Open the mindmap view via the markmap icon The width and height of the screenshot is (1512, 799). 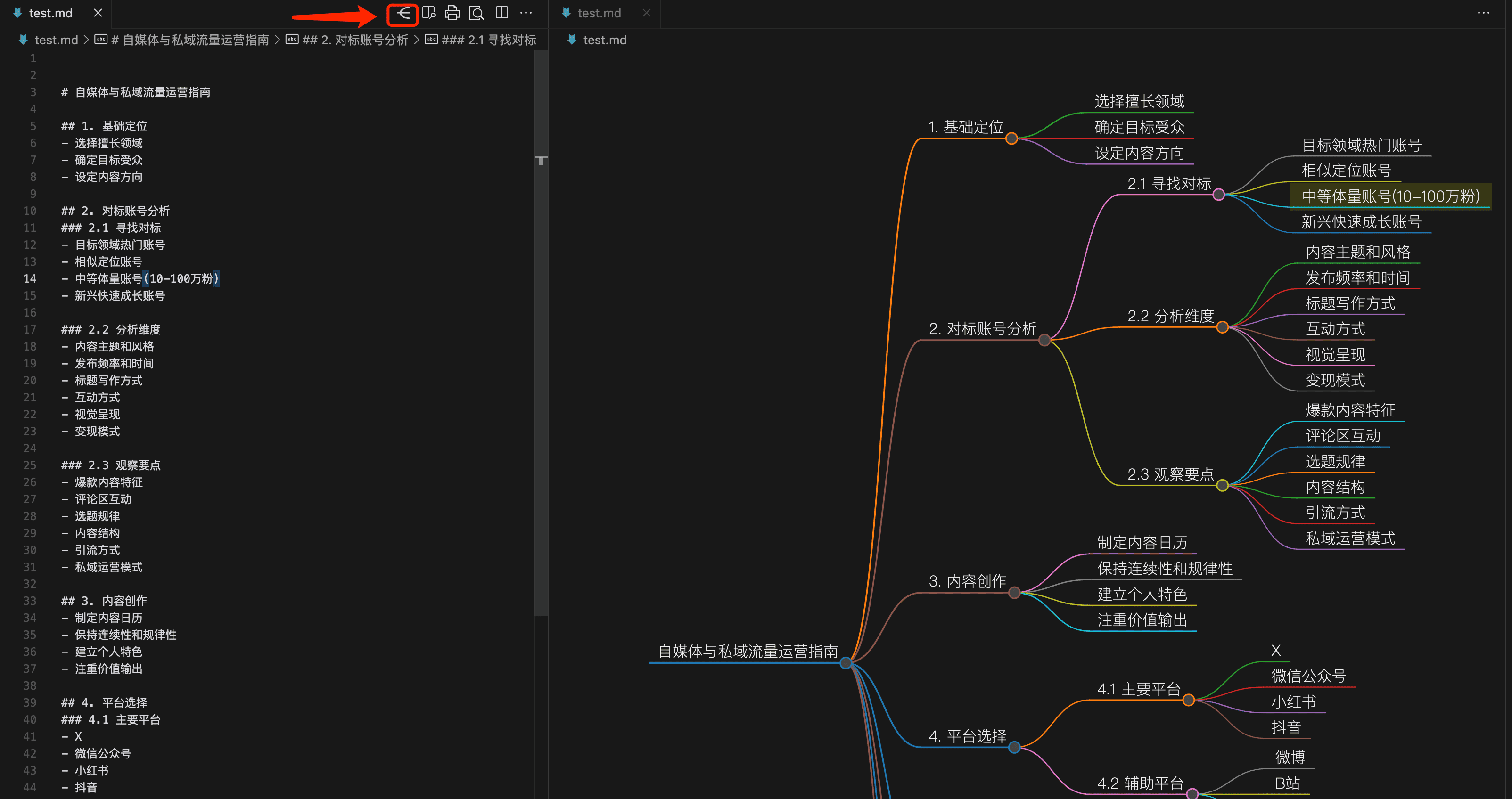pyautogui.click(x=403, y=13)
